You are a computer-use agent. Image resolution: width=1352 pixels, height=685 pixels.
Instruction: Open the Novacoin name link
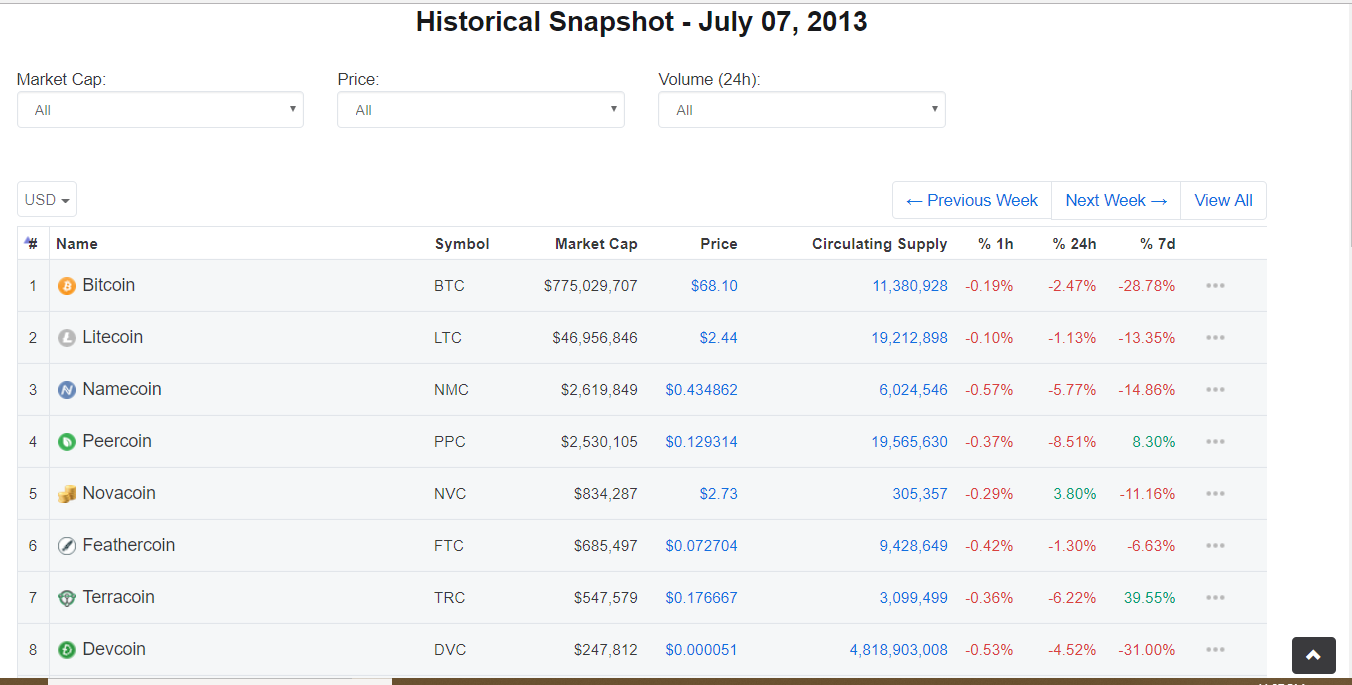(x=119, y=493)
